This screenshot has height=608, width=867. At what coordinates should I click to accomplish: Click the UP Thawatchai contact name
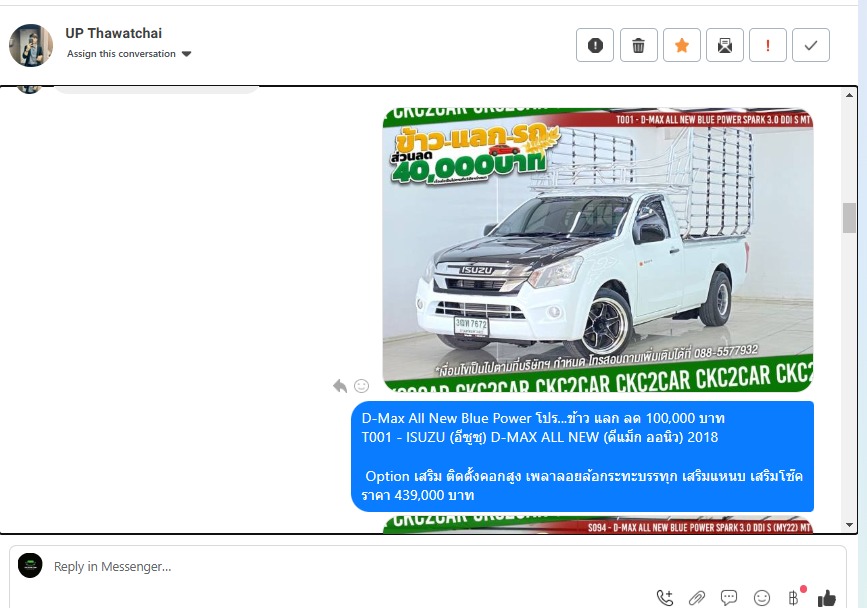[113, 33]
